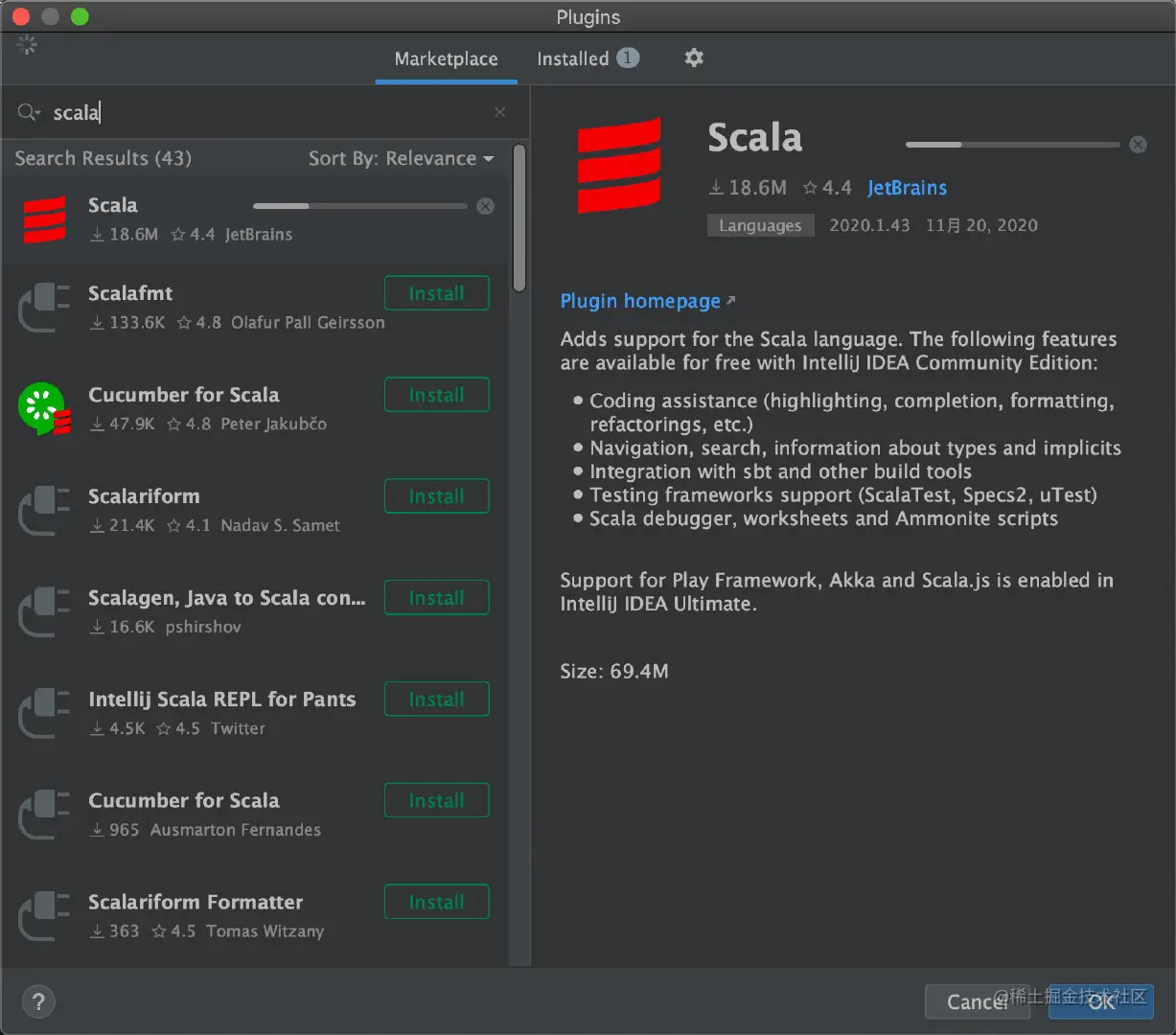
Task: Install the Scalariform Formatter plugin
Action: [437, 903]
